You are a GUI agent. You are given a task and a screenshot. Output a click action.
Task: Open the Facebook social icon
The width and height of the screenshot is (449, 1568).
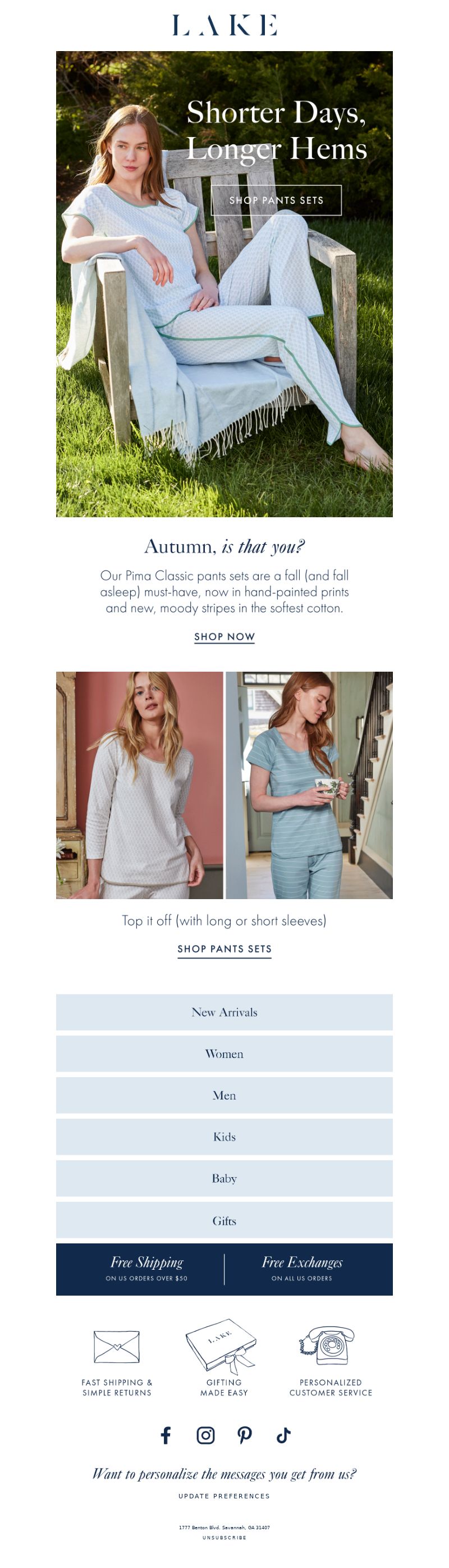click(166, 1435)
